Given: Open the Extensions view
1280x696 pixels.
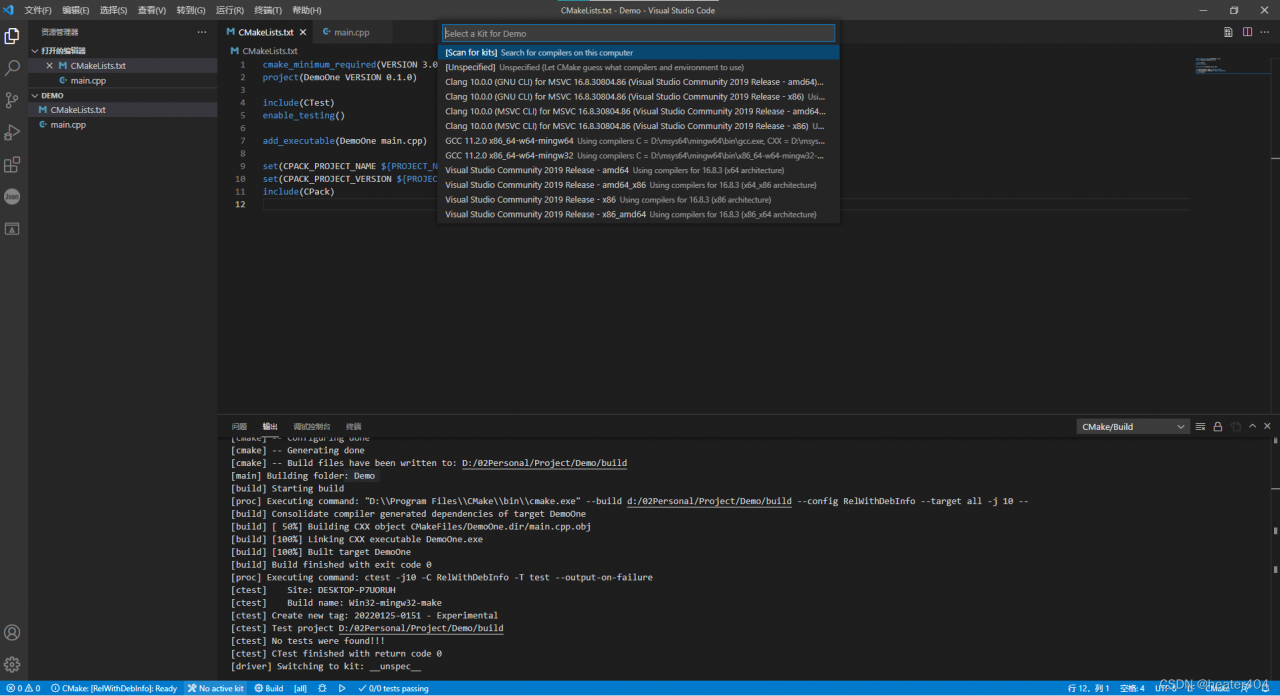Looking at the screenshot, I should (12, 165).
